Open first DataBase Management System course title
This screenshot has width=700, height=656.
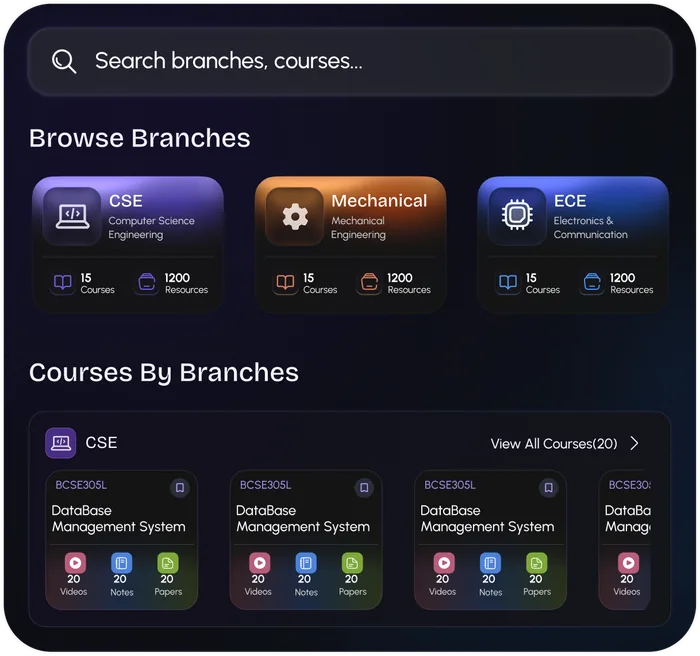tap(118, 518)
